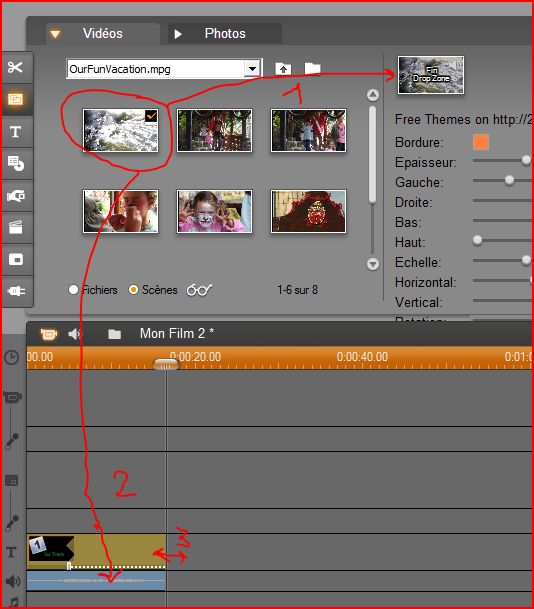Select the Fichiers radio button
This screenshot has width=534, height=609.
tap(73, 290)
